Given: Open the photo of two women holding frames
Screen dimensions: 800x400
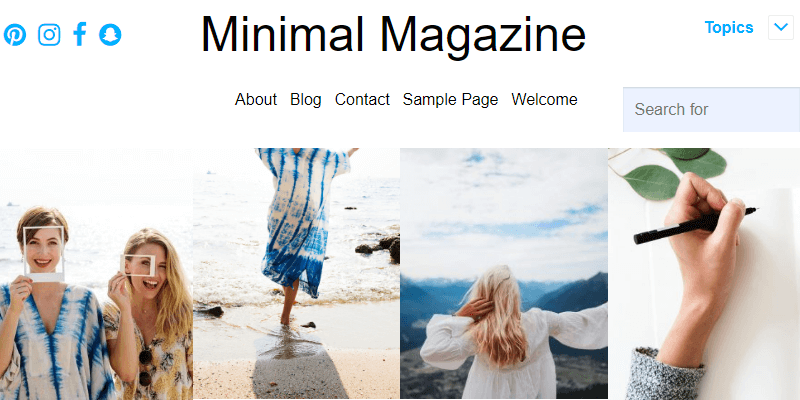Looking at the screenshot, I should (96, 273).
